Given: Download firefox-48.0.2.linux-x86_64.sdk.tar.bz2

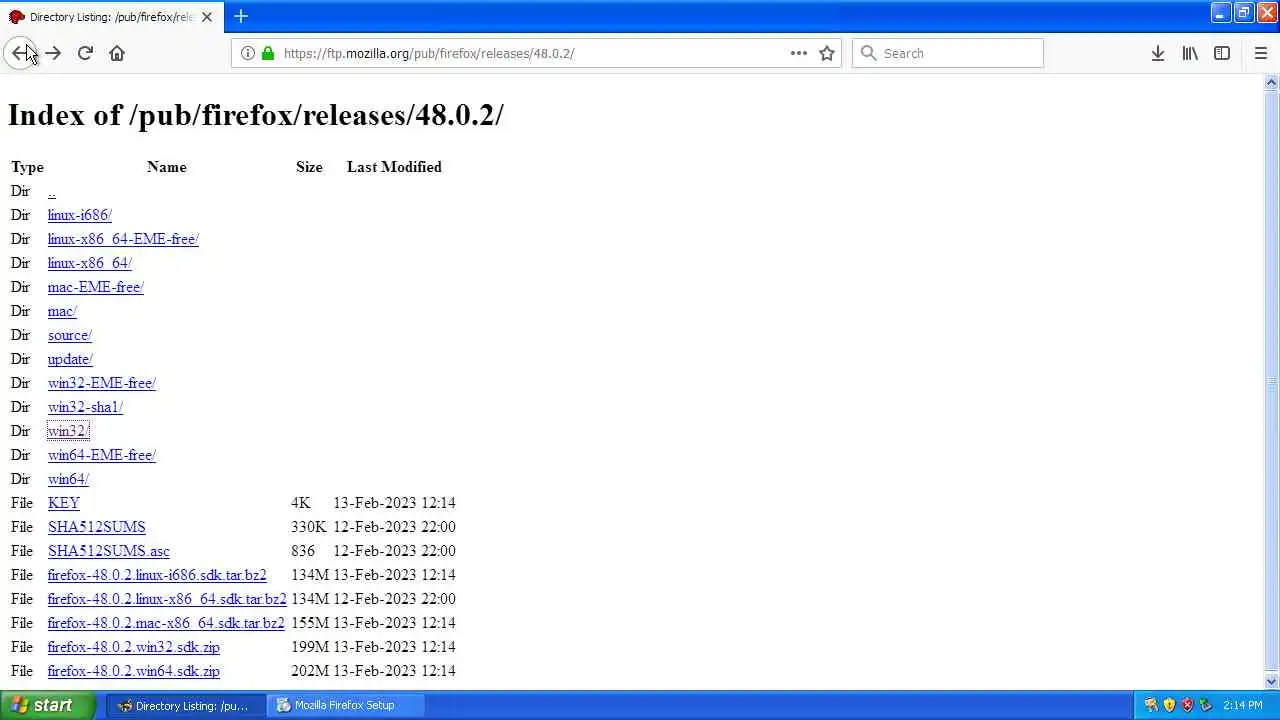Looking at the screenshot, I should click(x=167, y=599).
